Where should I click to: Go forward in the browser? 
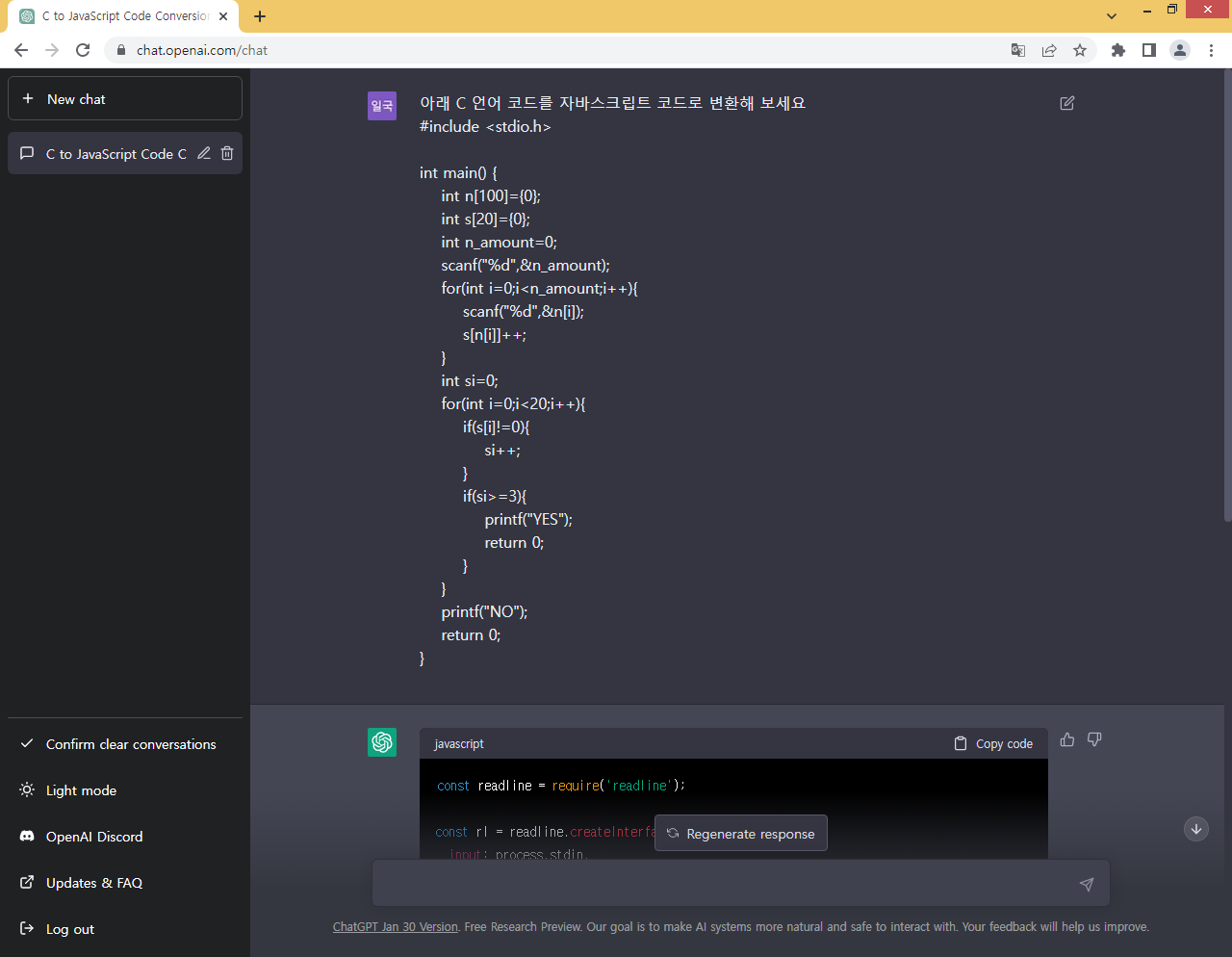tap(52, 50)
